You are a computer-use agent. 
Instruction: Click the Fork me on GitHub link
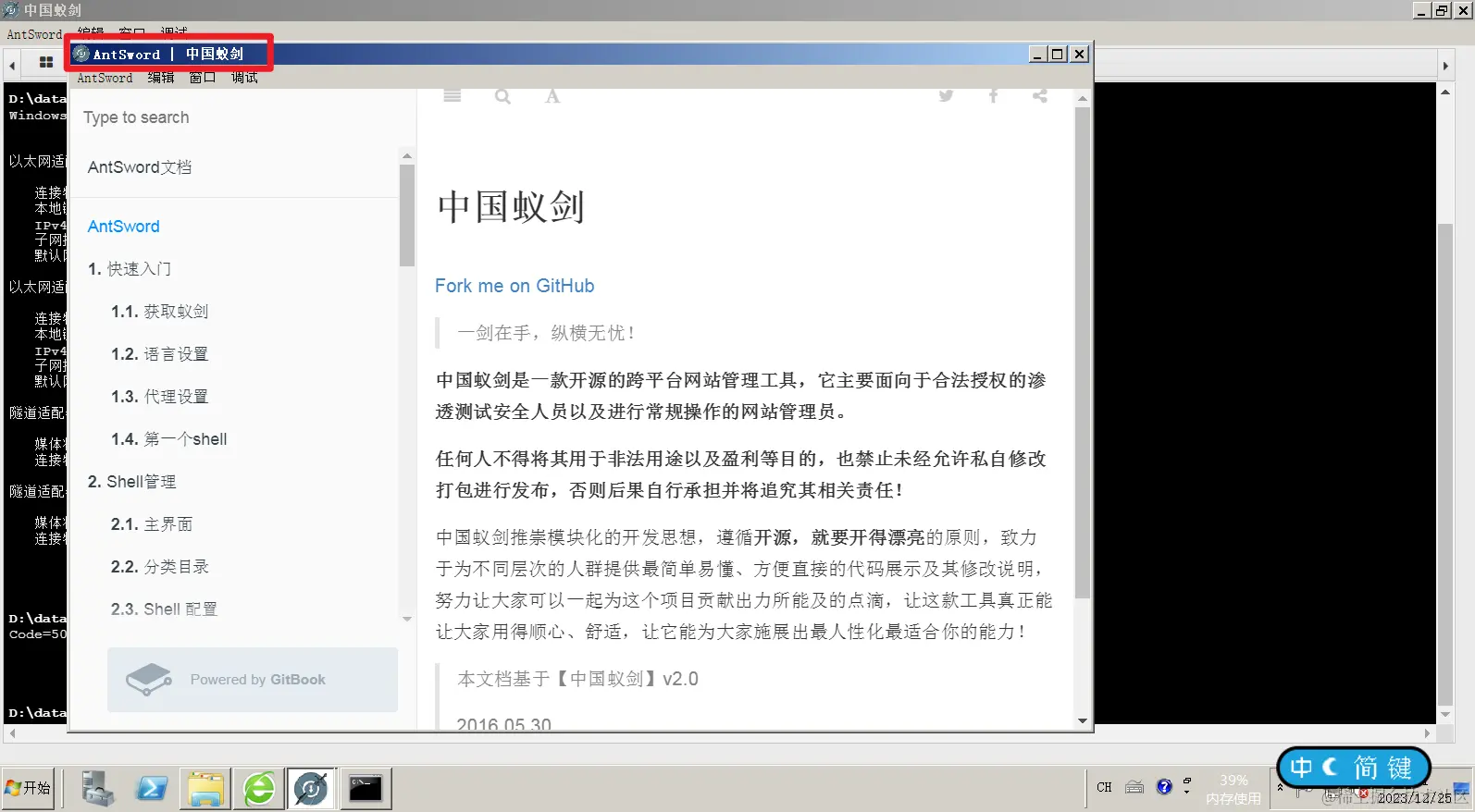tap(514, 286)
